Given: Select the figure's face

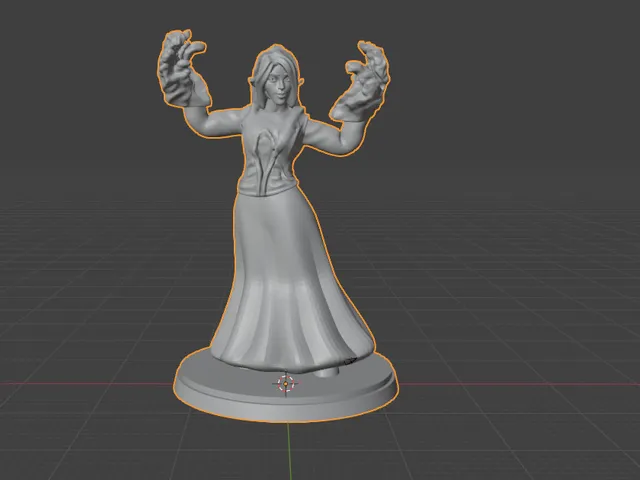Looking at the screenshot, I should 279,85.
